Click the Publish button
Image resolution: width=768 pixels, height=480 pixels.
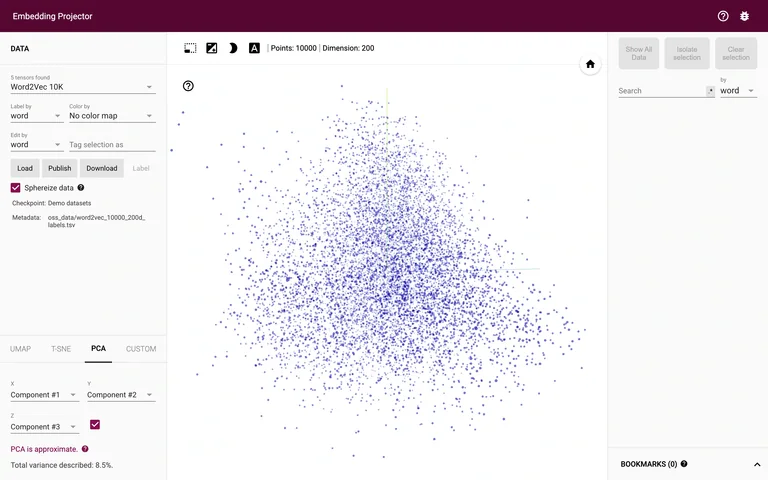60,168
